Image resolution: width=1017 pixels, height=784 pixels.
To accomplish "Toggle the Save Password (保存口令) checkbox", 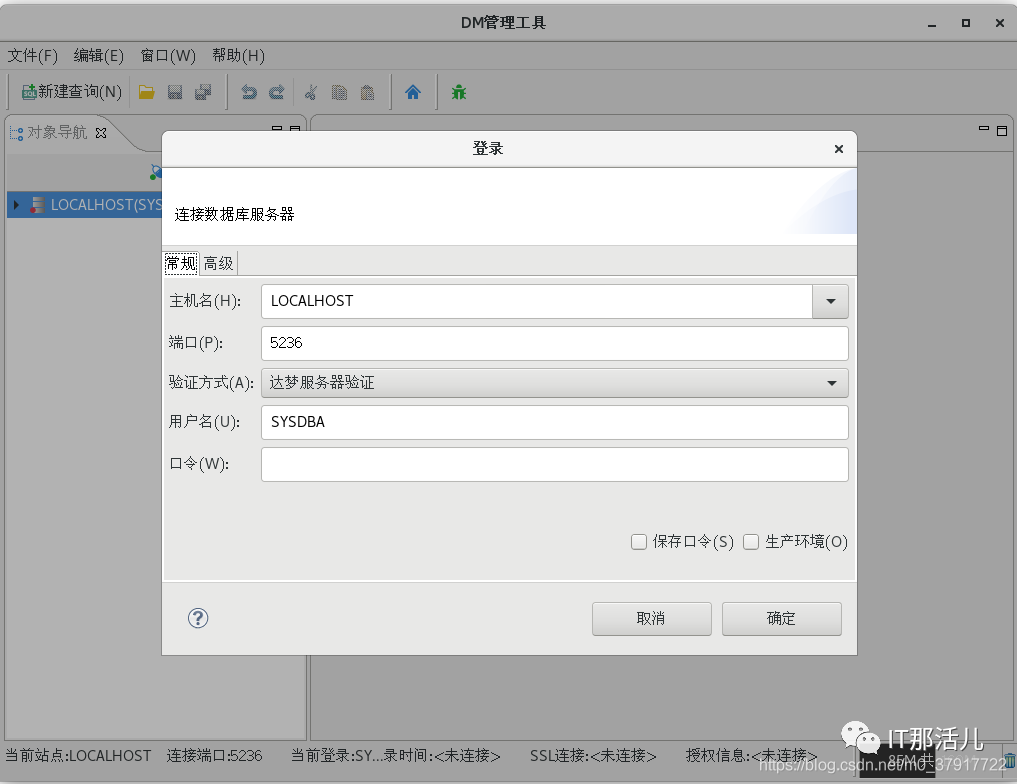I will click(639, 541).
